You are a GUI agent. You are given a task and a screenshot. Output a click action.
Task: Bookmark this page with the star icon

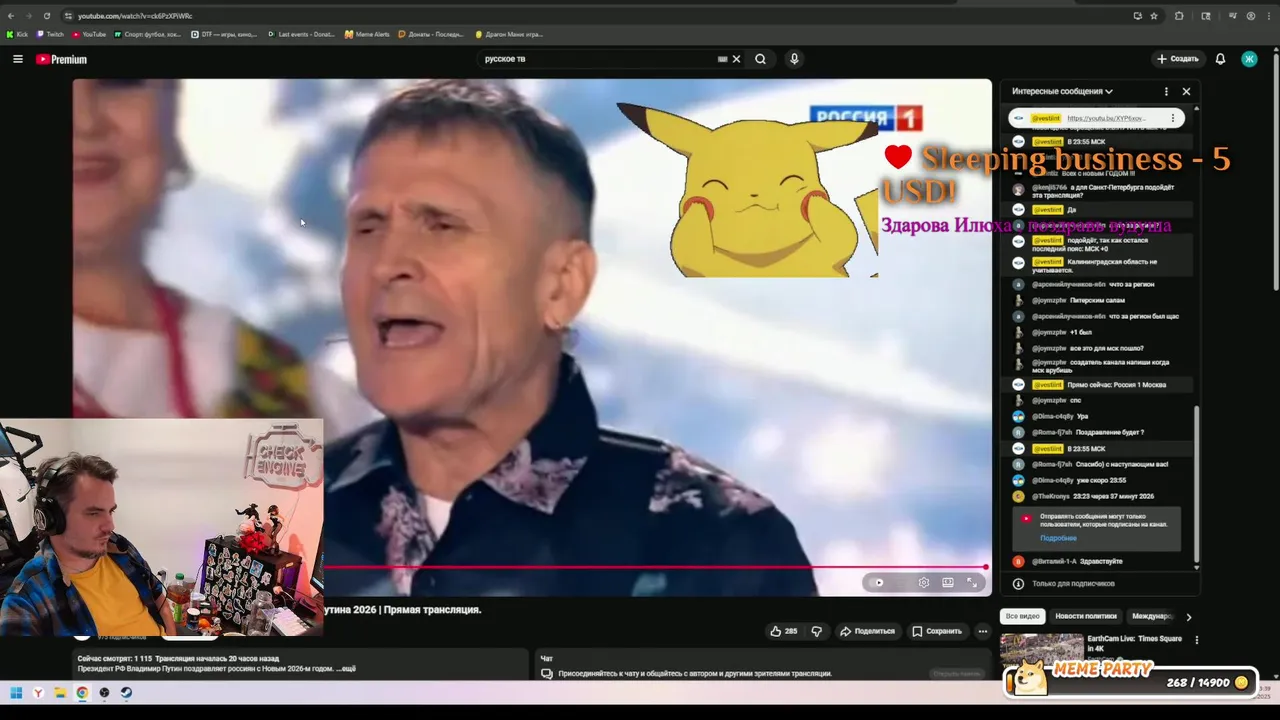[1154, 16]
